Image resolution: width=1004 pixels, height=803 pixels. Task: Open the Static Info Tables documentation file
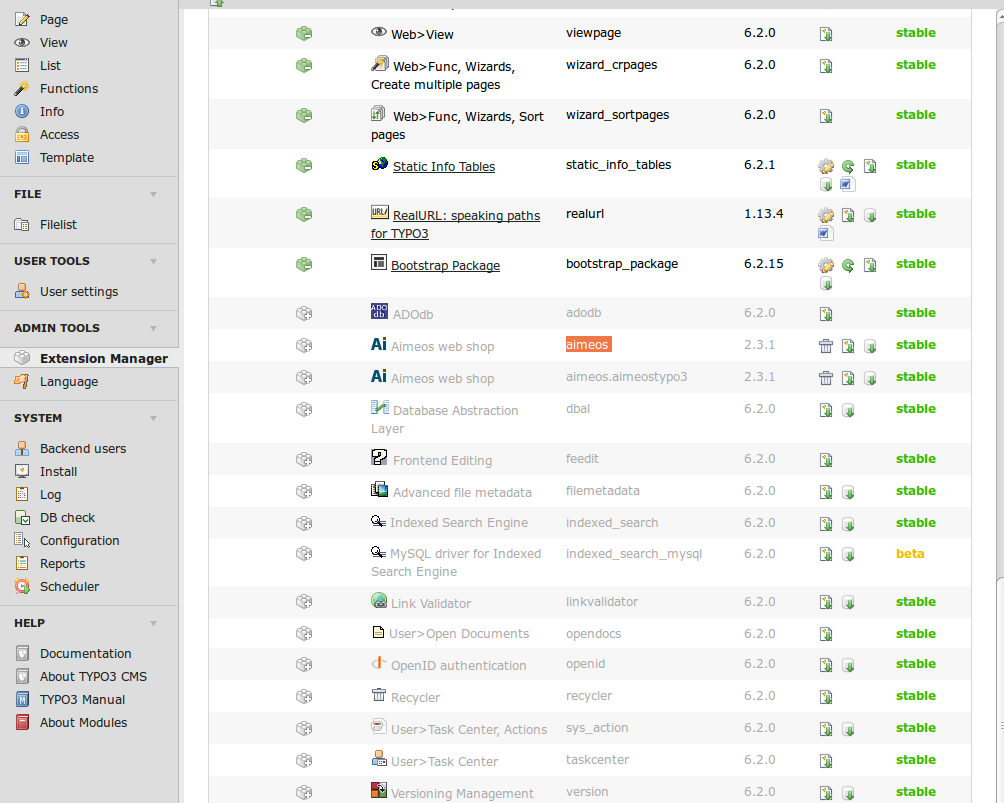point(846,184)
